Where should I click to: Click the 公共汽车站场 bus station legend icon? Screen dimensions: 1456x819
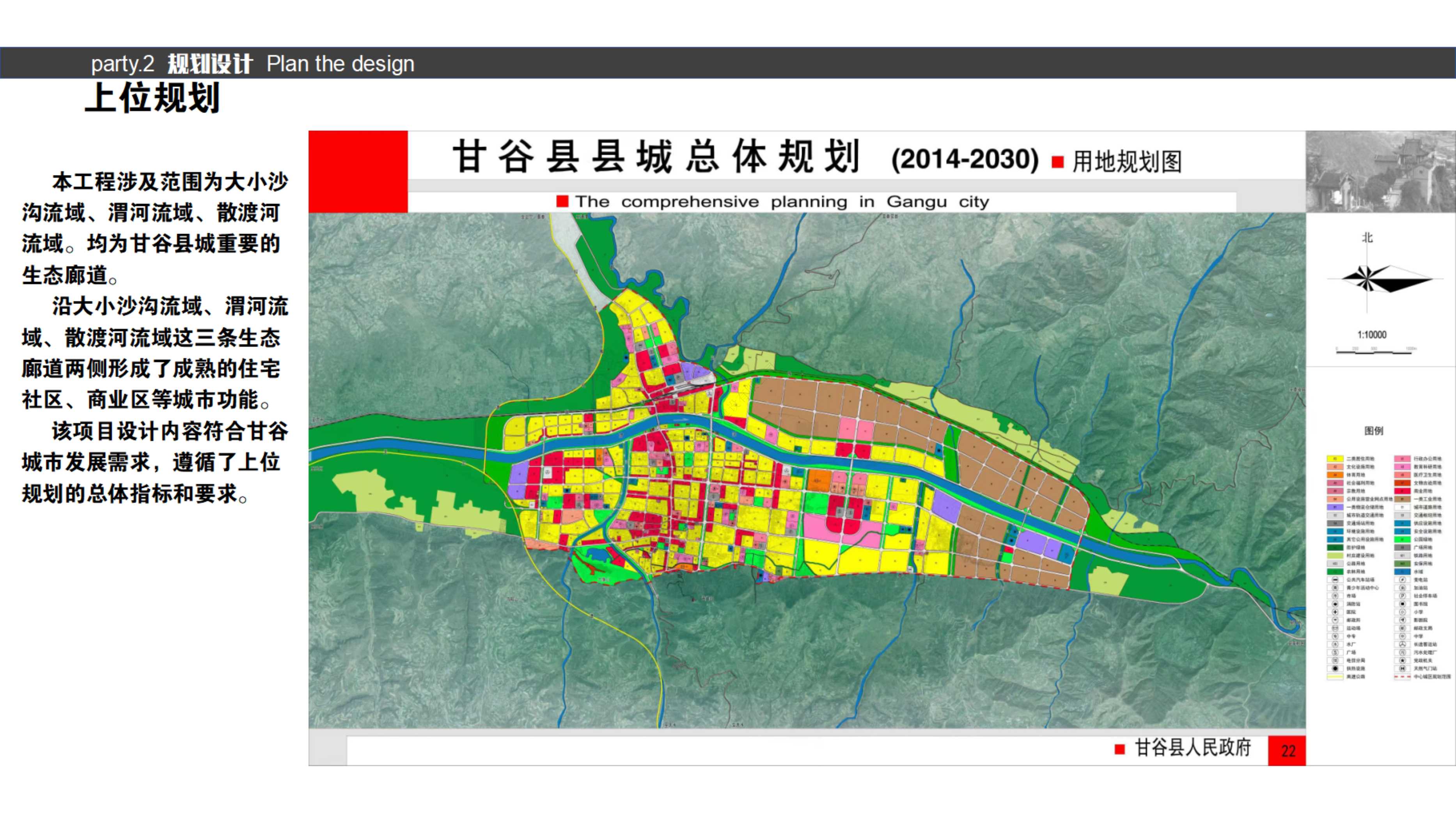(x=1335, y=580)
